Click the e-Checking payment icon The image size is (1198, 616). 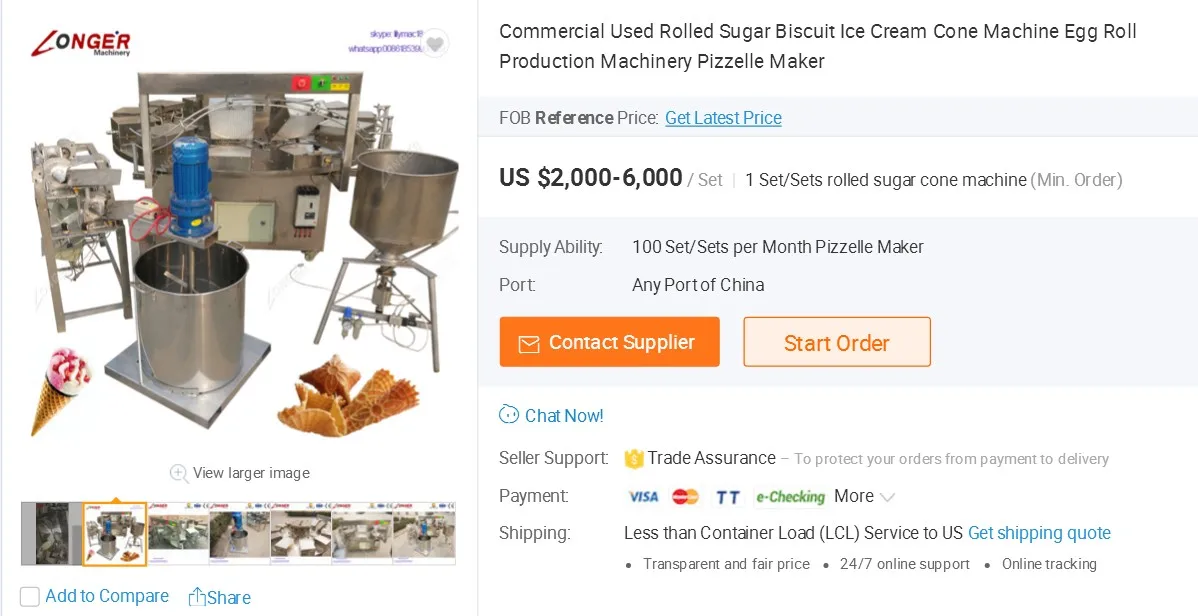(790, 497)
